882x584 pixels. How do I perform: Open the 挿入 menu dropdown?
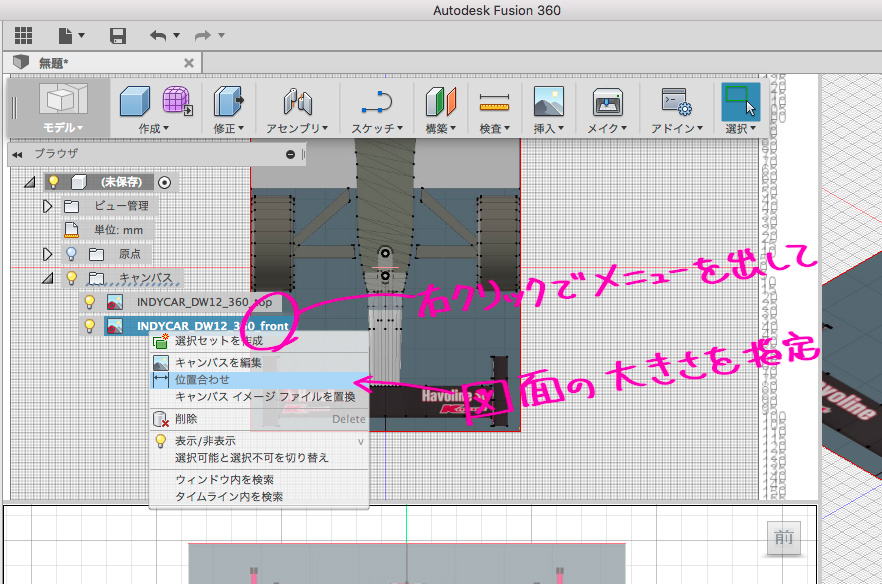(548, 129)
